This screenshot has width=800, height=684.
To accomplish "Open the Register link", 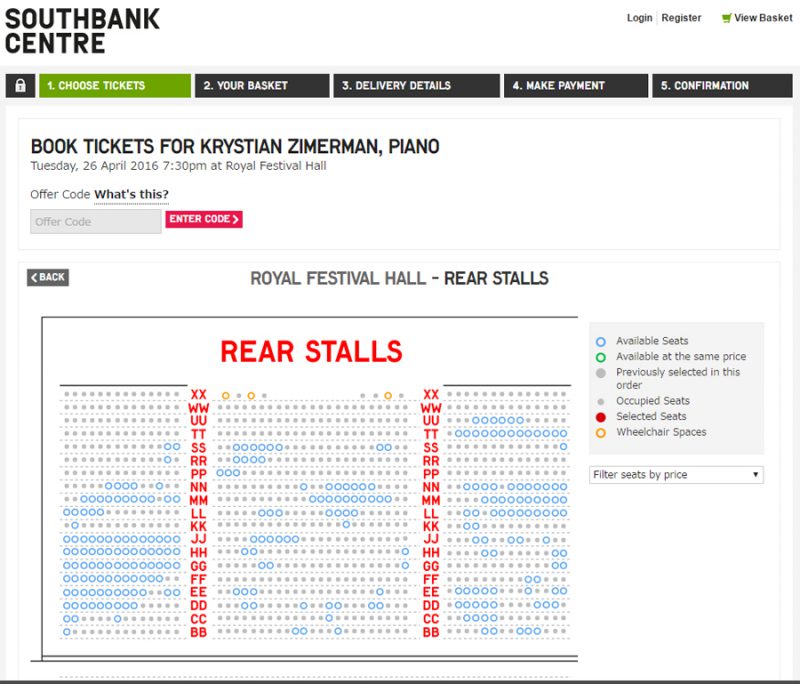I will pos(681,18).
